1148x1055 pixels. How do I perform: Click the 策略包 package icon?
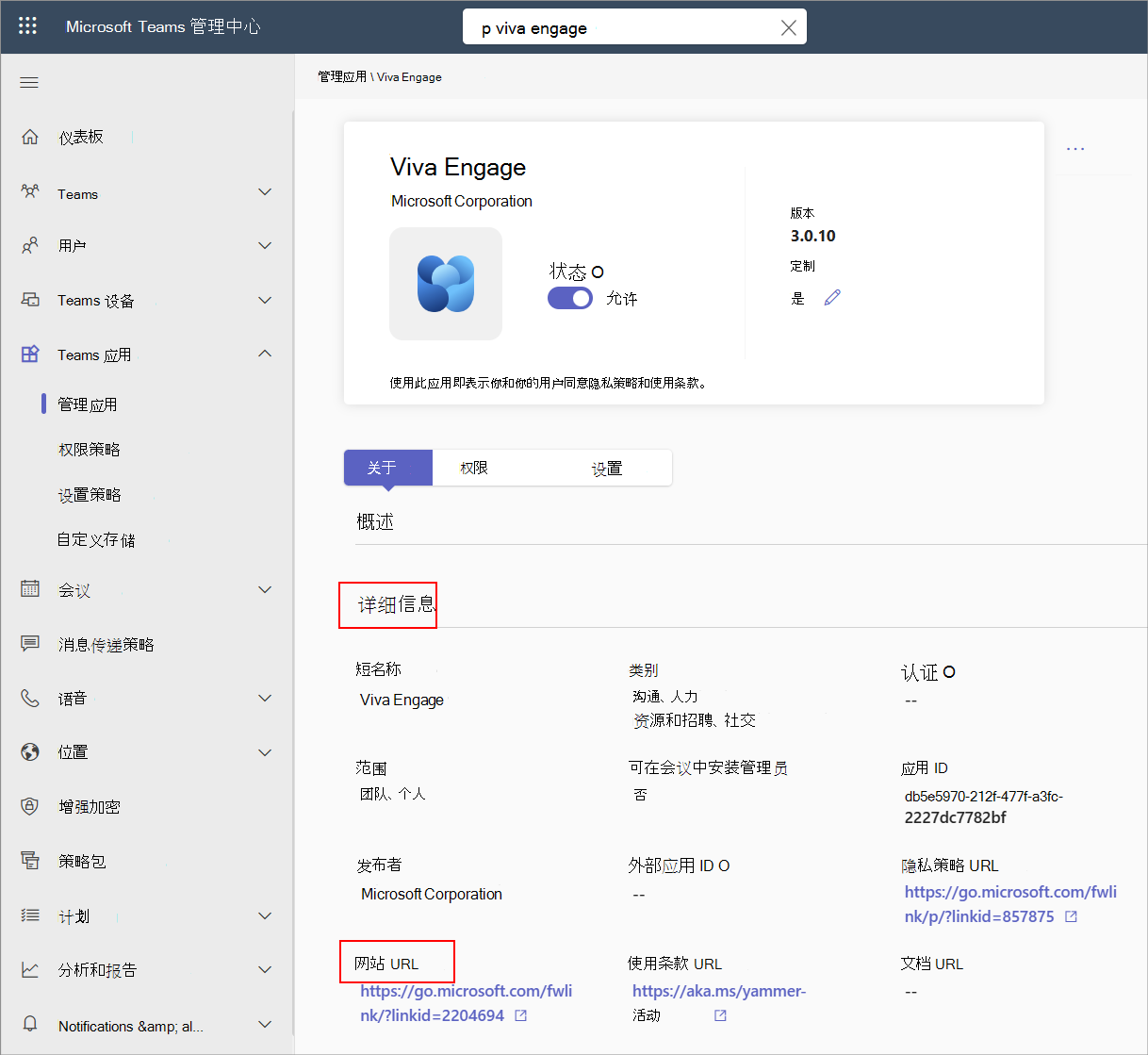point(30,861)
